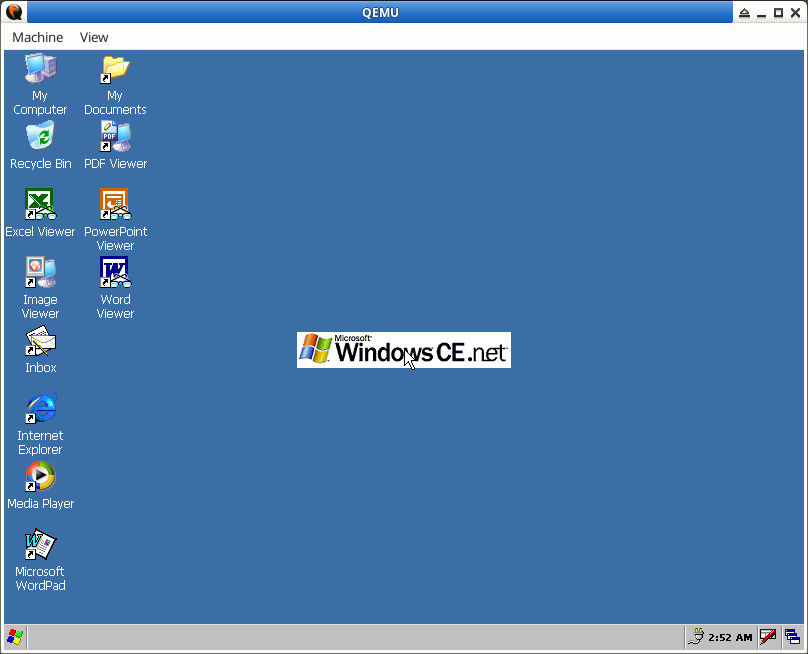
Task: Open the QEMU Machine menu
Action: click(x=38, y=37)
